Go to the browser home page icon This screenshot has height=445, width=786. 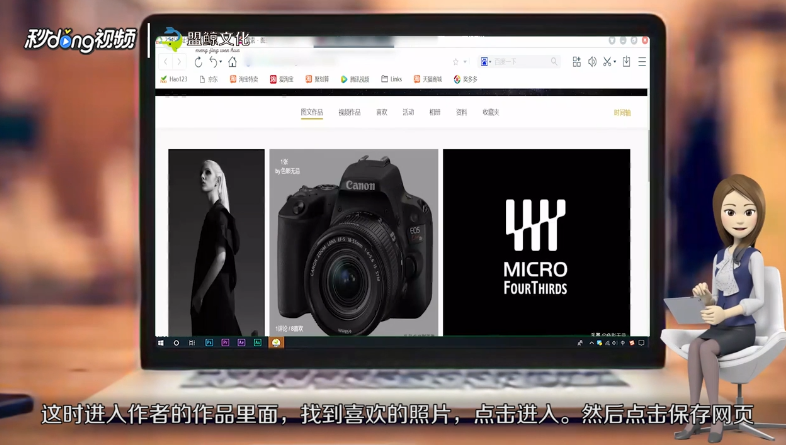pos(232,62)
